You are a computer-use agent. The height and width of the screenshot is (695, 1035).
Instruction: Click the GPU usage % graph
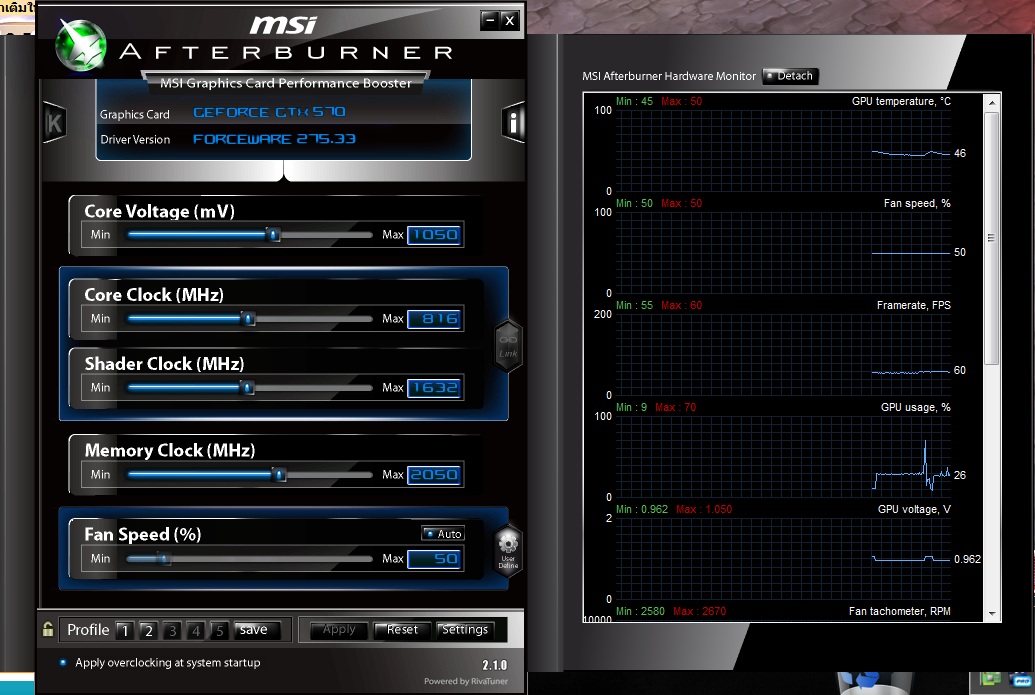click(x=783, y=457)
